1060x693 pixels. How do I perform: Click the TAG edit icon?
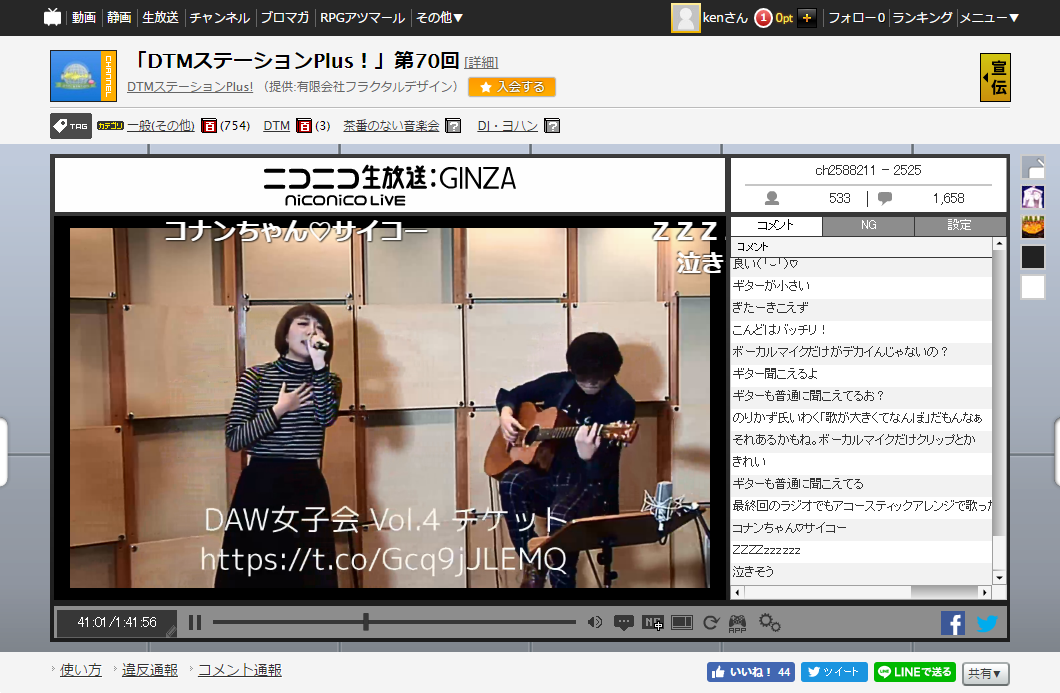(x=71, y=126)
